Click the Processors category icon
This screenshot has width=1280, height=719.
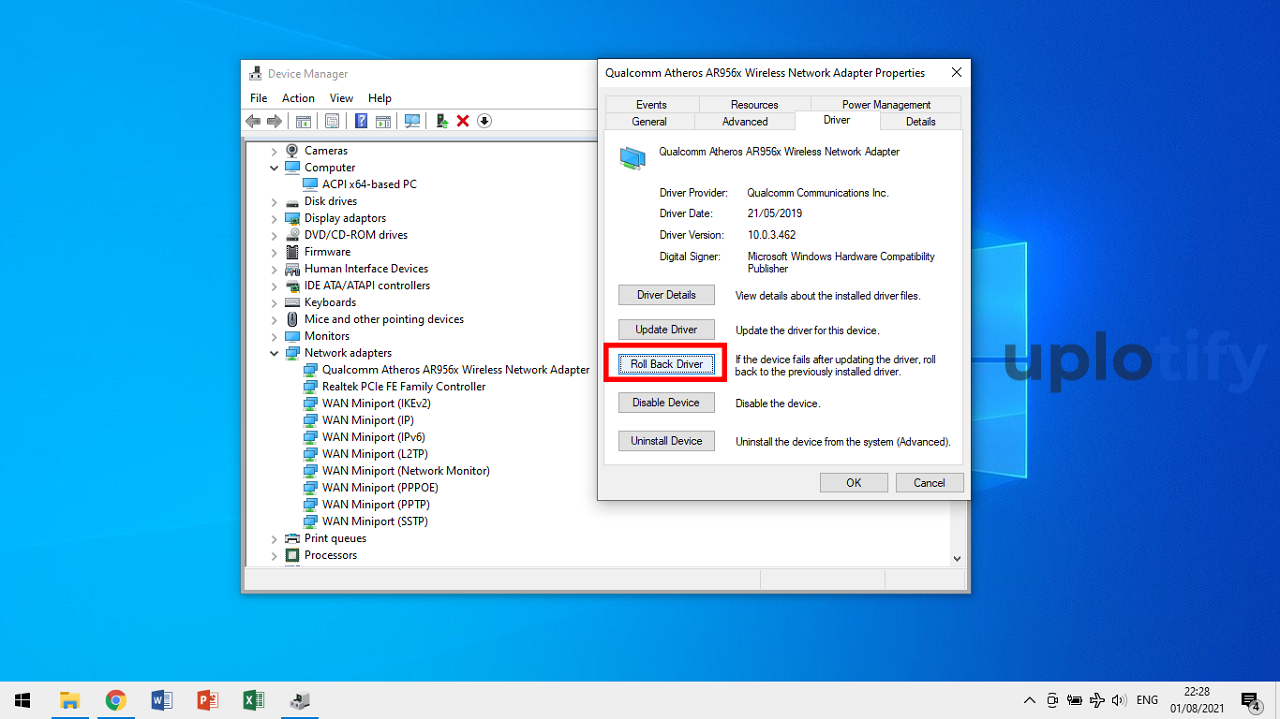[x=292, y=555]
